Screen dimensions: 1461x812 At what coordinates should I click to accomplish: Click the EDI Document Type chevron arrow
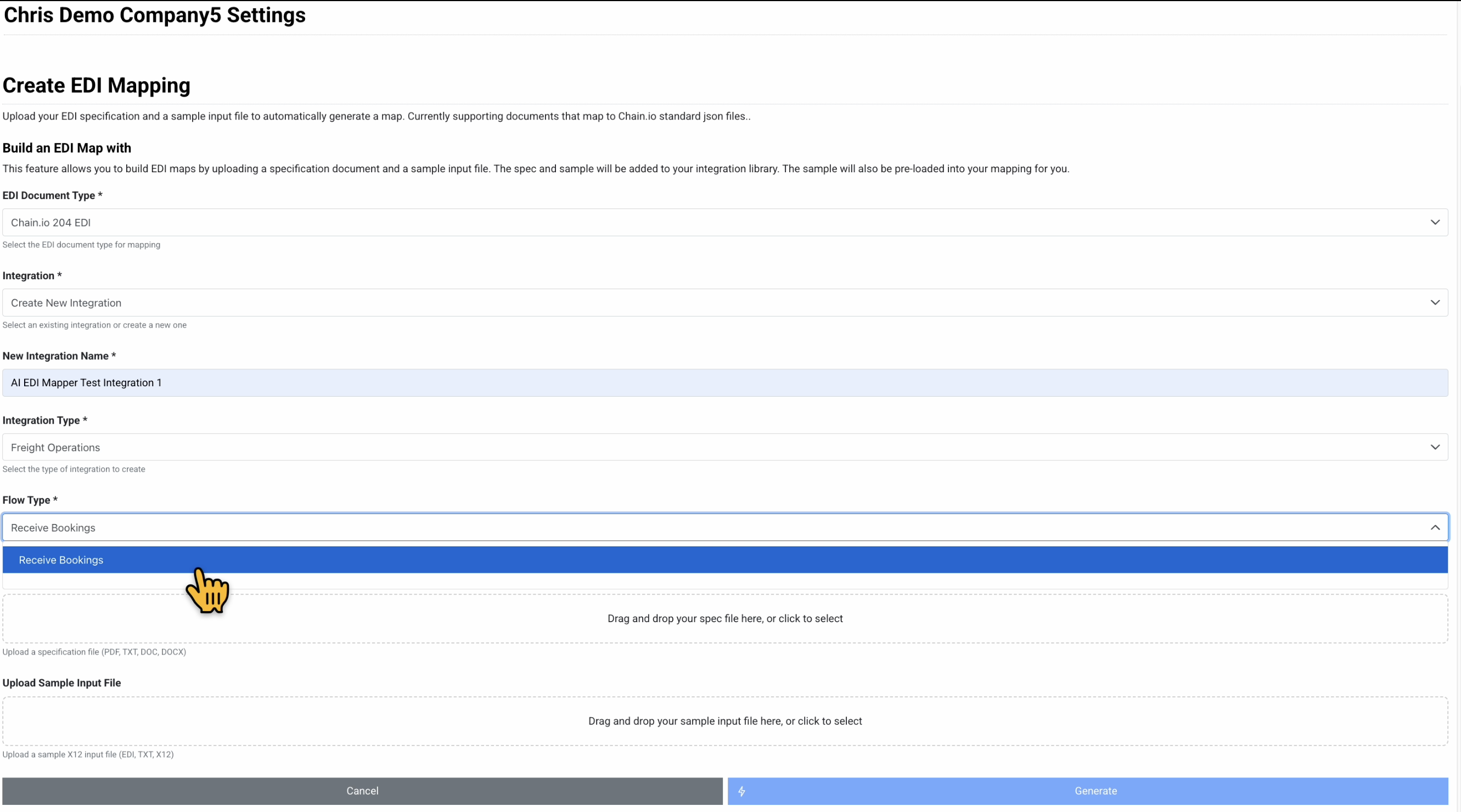[1435, 222]
